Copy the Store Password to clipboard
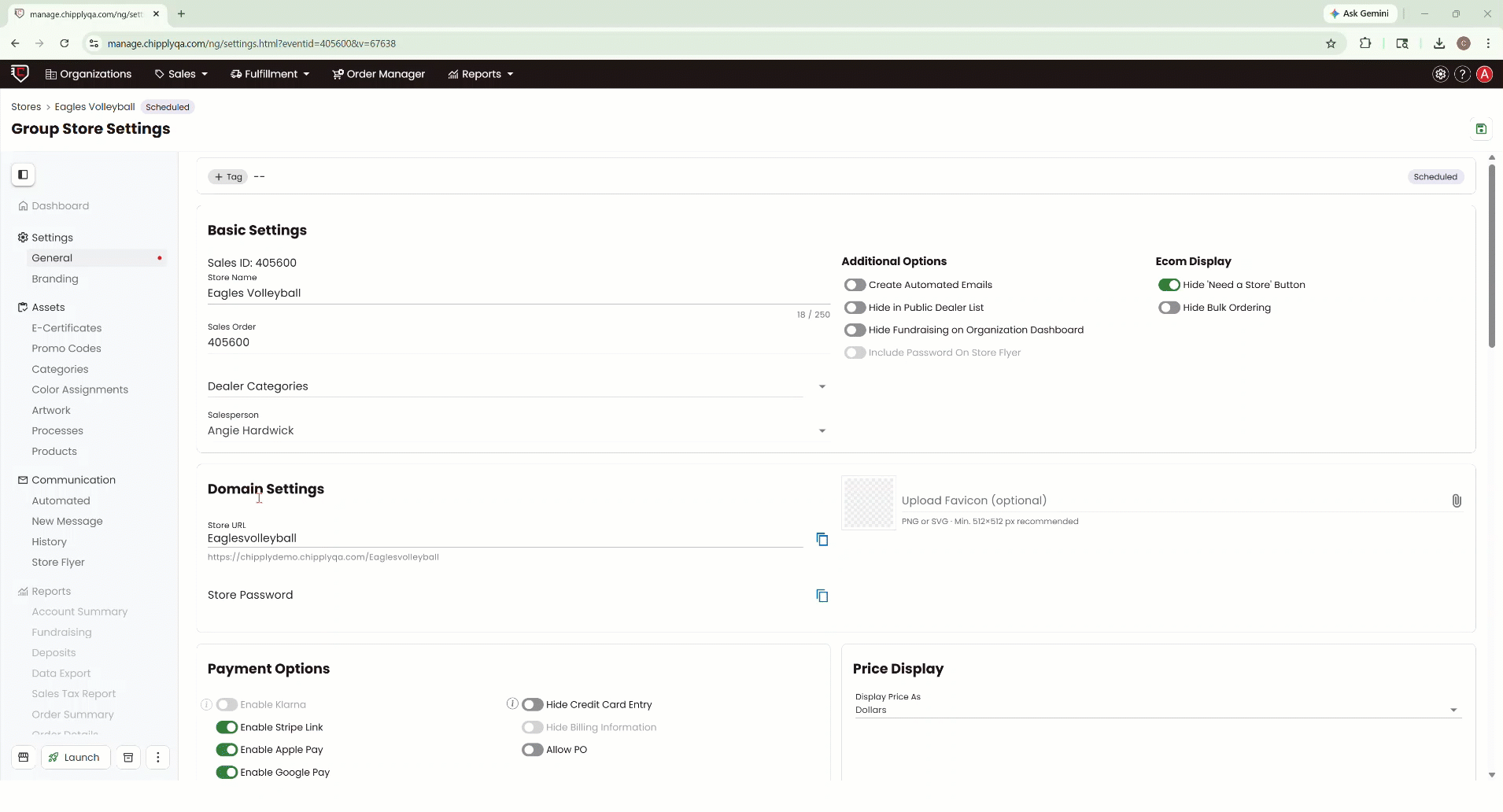1503x812 pixels. coord(822,596)
